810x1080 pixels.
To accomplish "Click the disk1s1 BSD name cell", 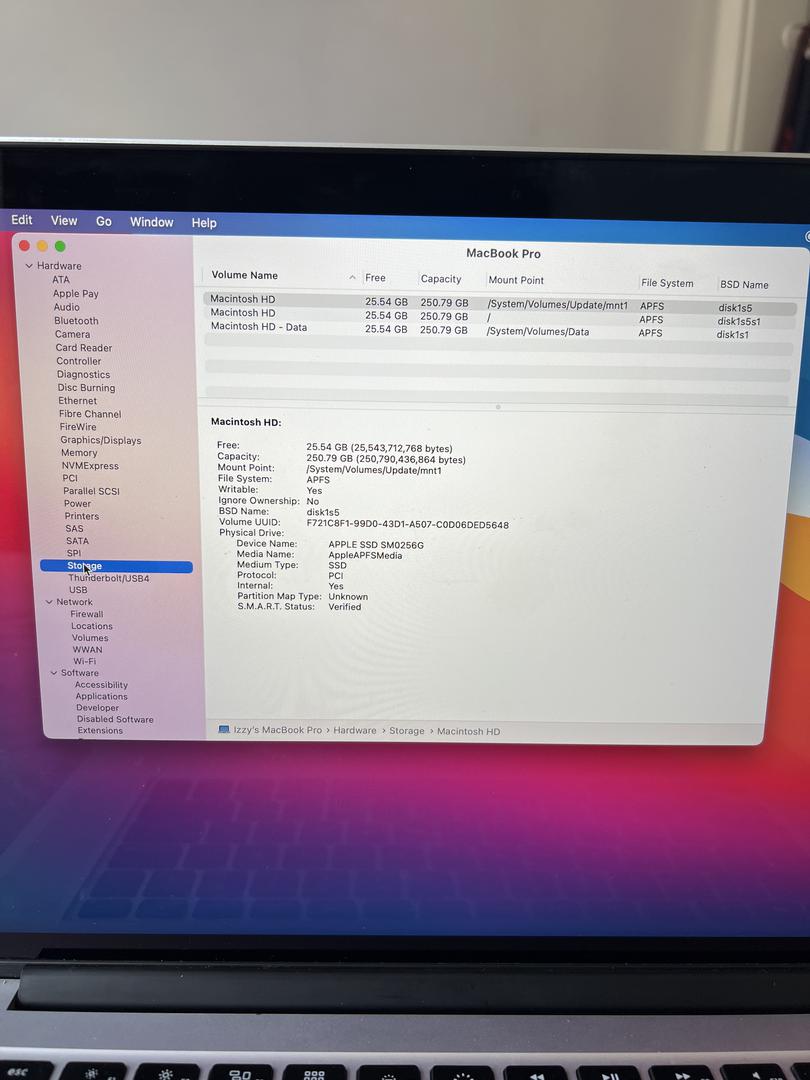I will (732, 335).
